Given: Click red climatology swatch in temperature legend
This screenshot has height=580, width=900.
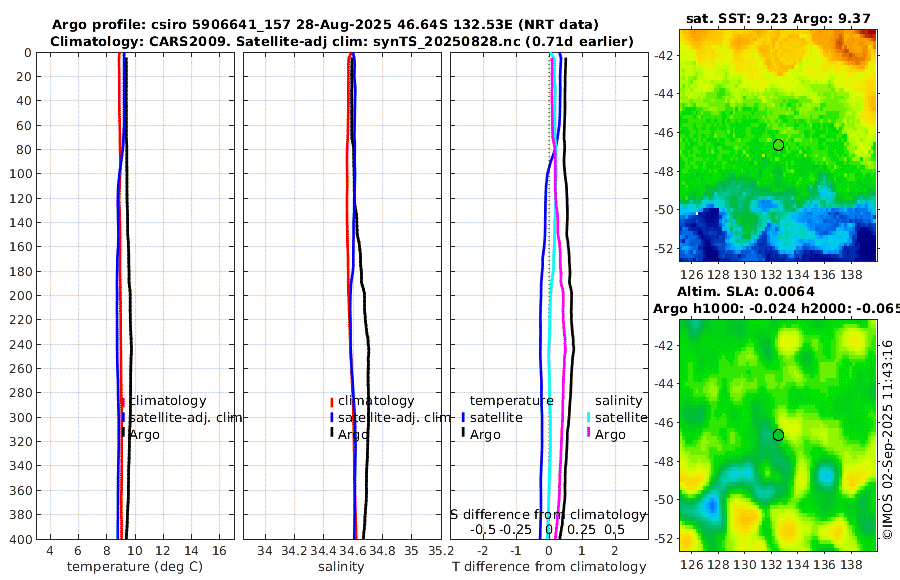Looking at the screenshot, I should 122,402.
